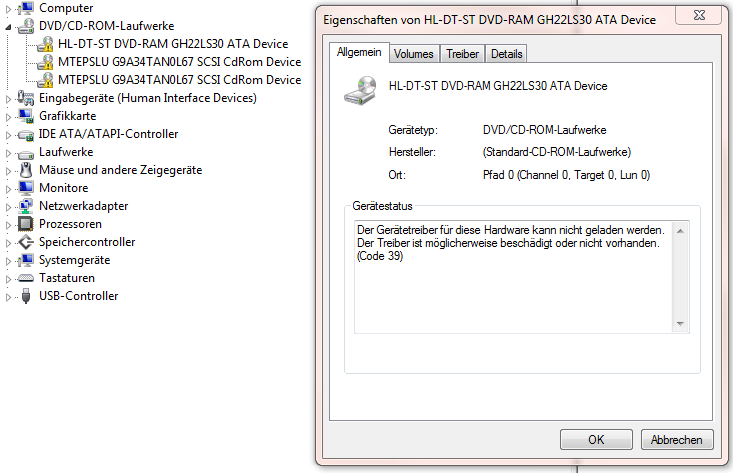Viewport: 733px width, 473px height.
Task: Select the Grafikkarte display adapter icon
Action: 25,115
